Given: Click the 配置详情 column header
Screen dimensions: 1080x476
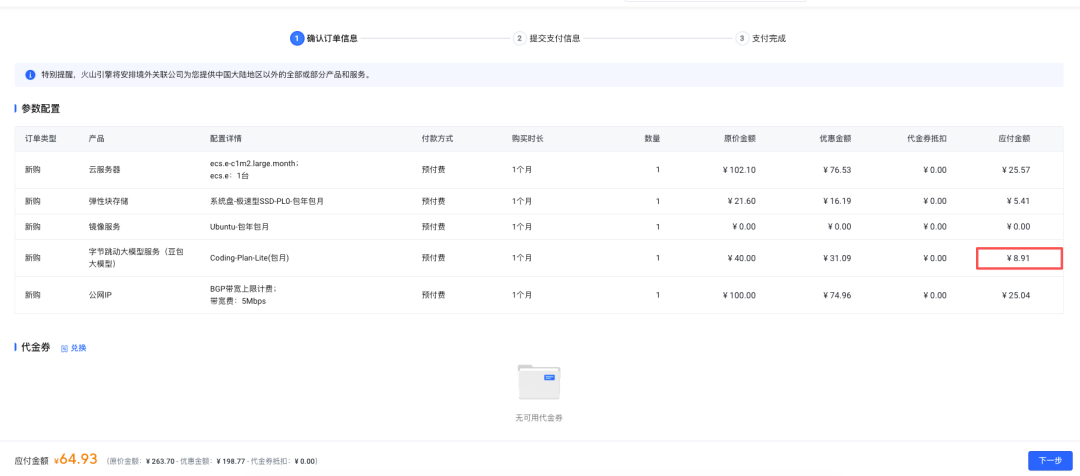Looking at the screenshot, I should tap(225, 138).
